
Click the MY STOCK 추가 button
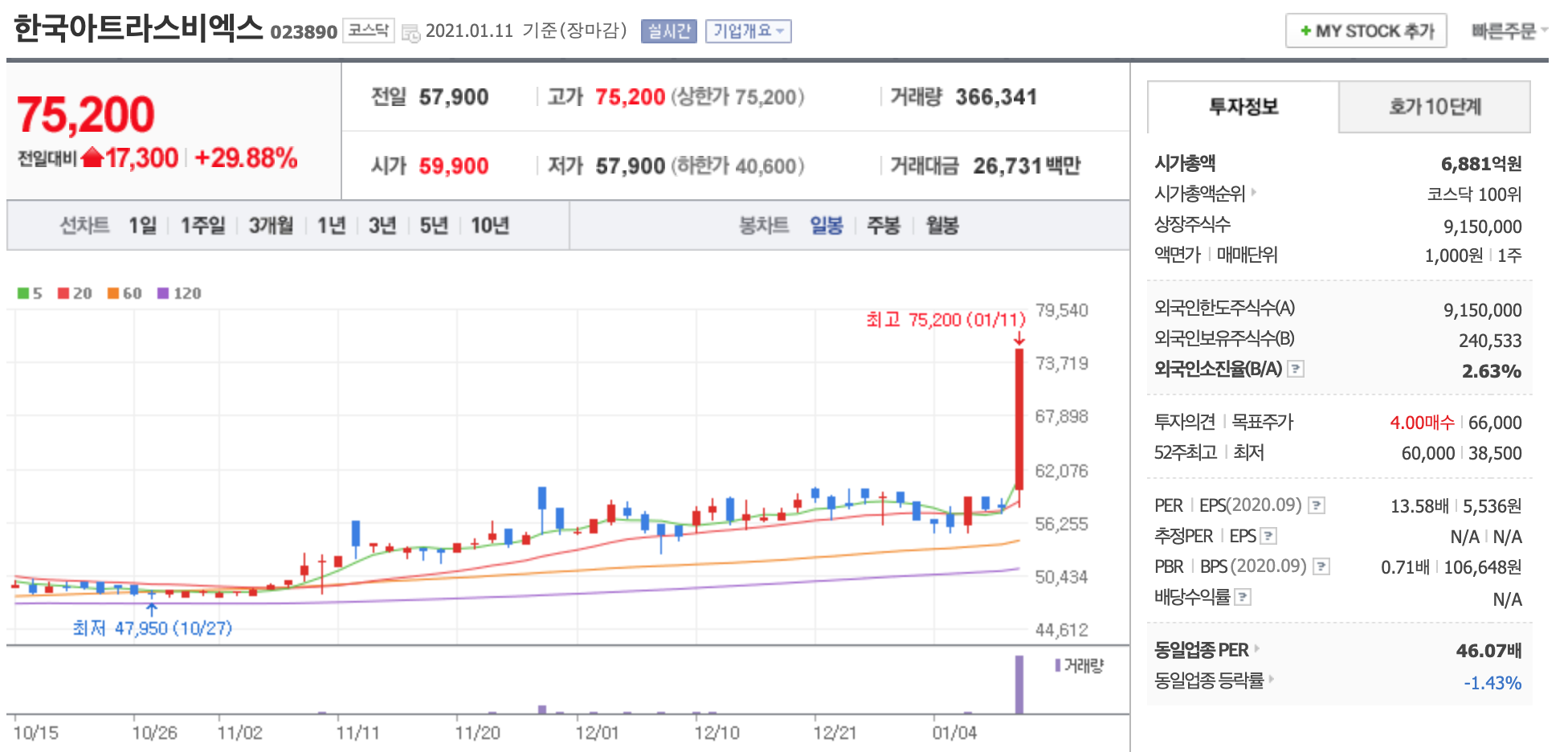[1366, 31]
